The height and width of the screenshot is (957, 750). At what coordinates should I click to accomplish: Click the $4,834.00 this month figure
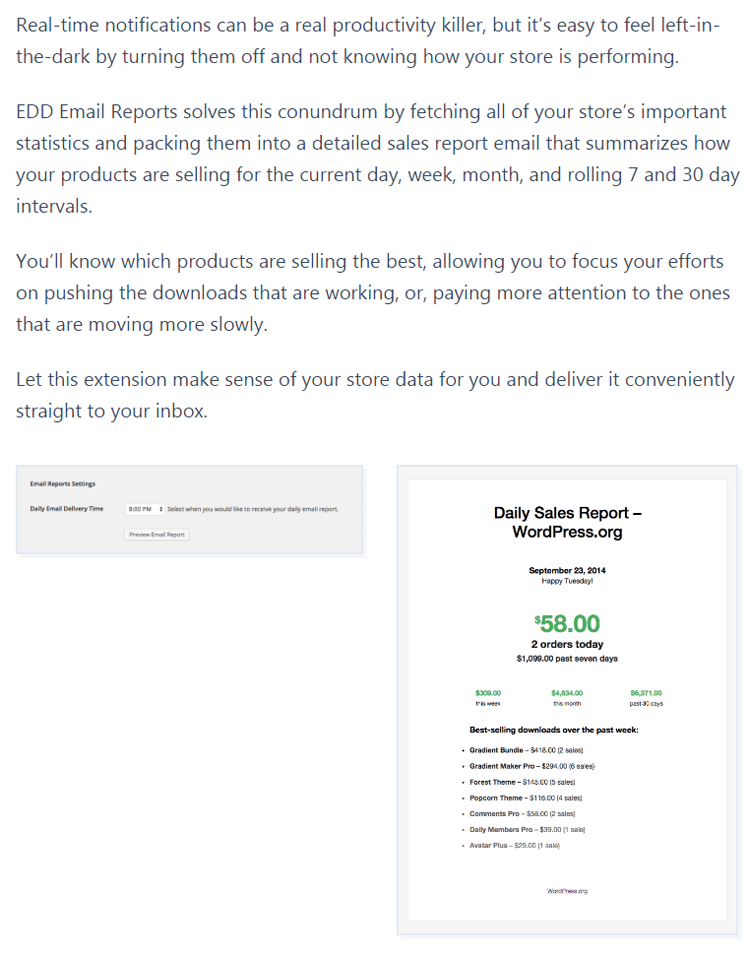[567, 693]
